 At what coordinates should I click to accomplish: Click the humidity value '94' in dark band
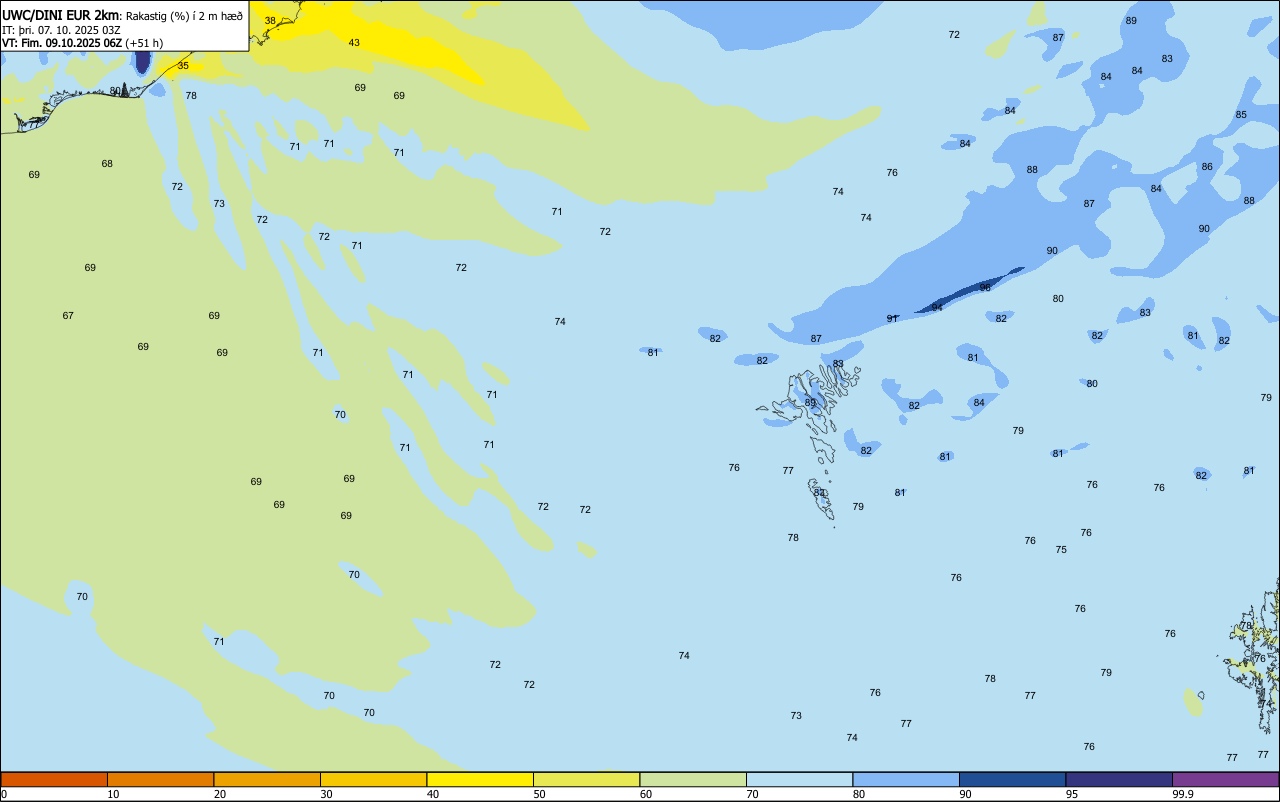tap(937, 306)
